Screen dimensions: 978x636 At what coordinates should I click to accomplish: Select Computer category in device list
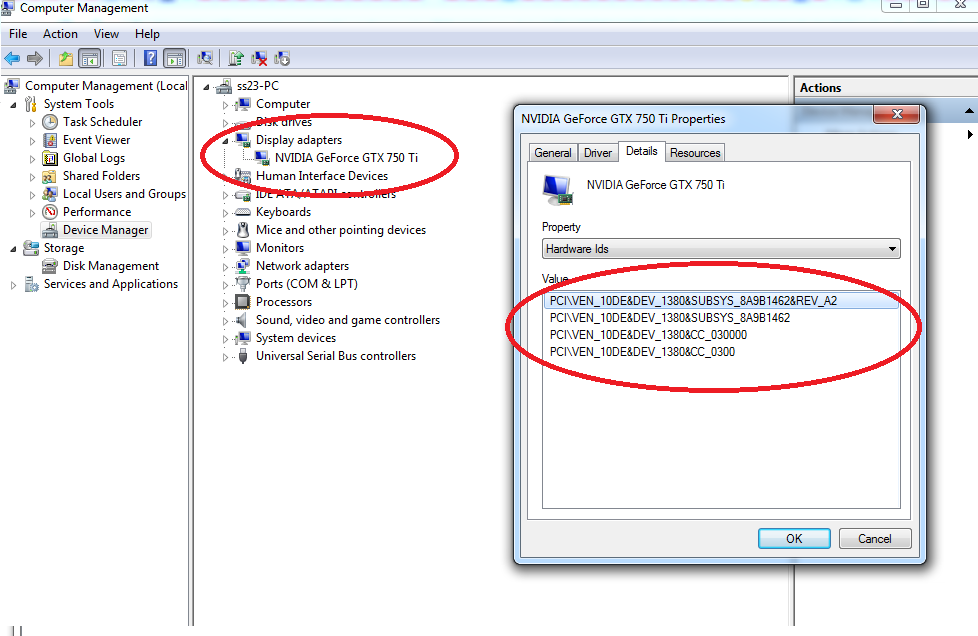[283, 104]
